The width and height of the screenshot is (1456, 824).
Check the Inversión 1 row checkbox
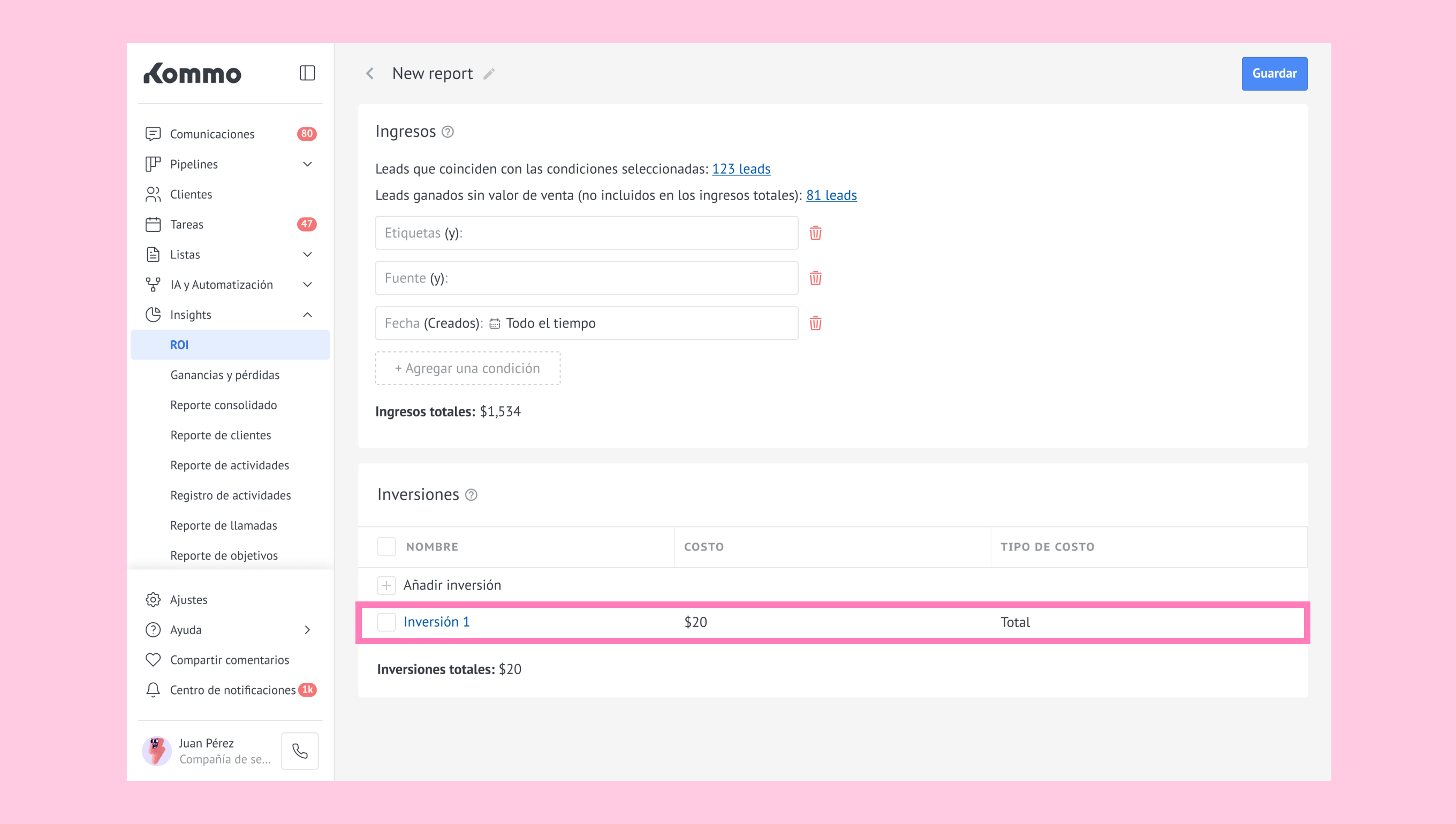(386, 622)
